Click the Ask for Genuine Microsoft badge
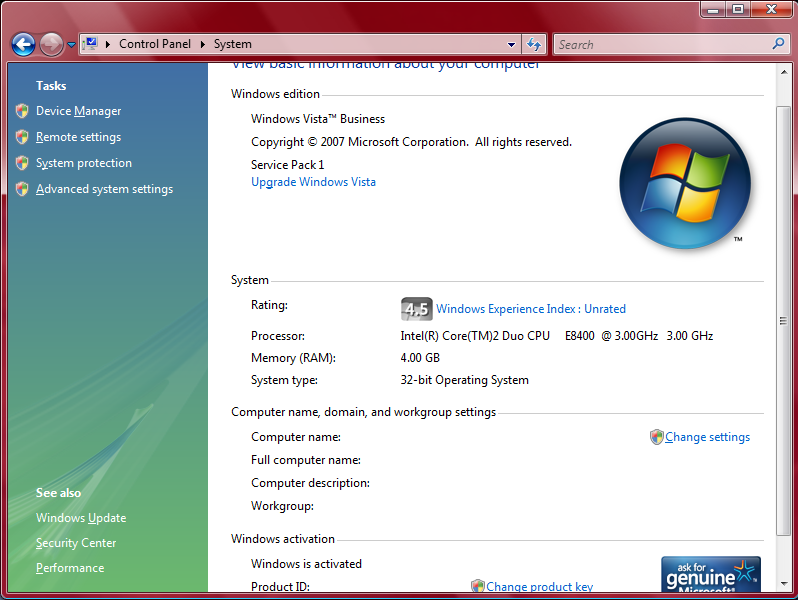Screen dimensions: 798x600 coord(711,574)
